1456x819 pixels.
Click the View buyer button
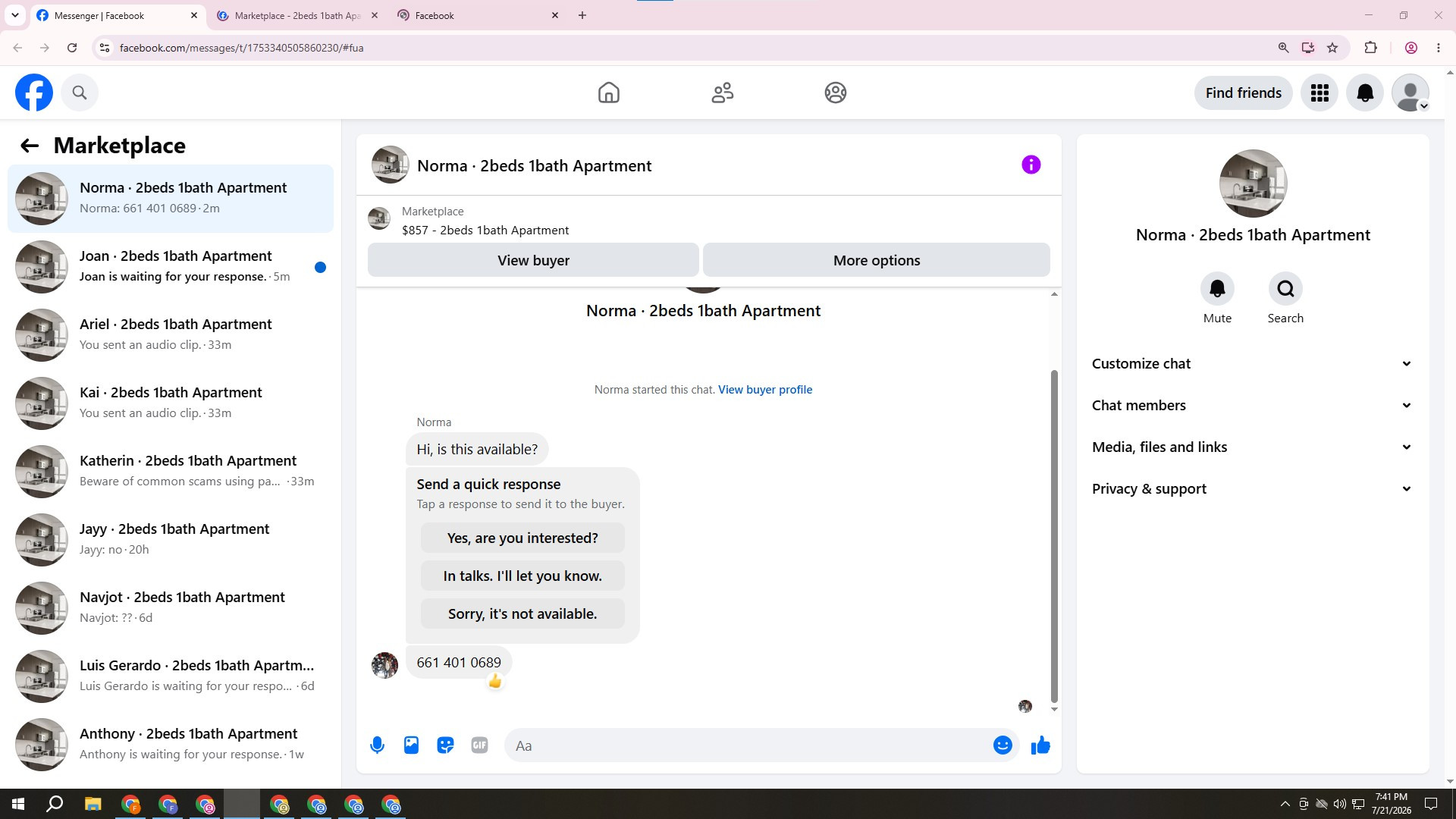pos(533,260)
